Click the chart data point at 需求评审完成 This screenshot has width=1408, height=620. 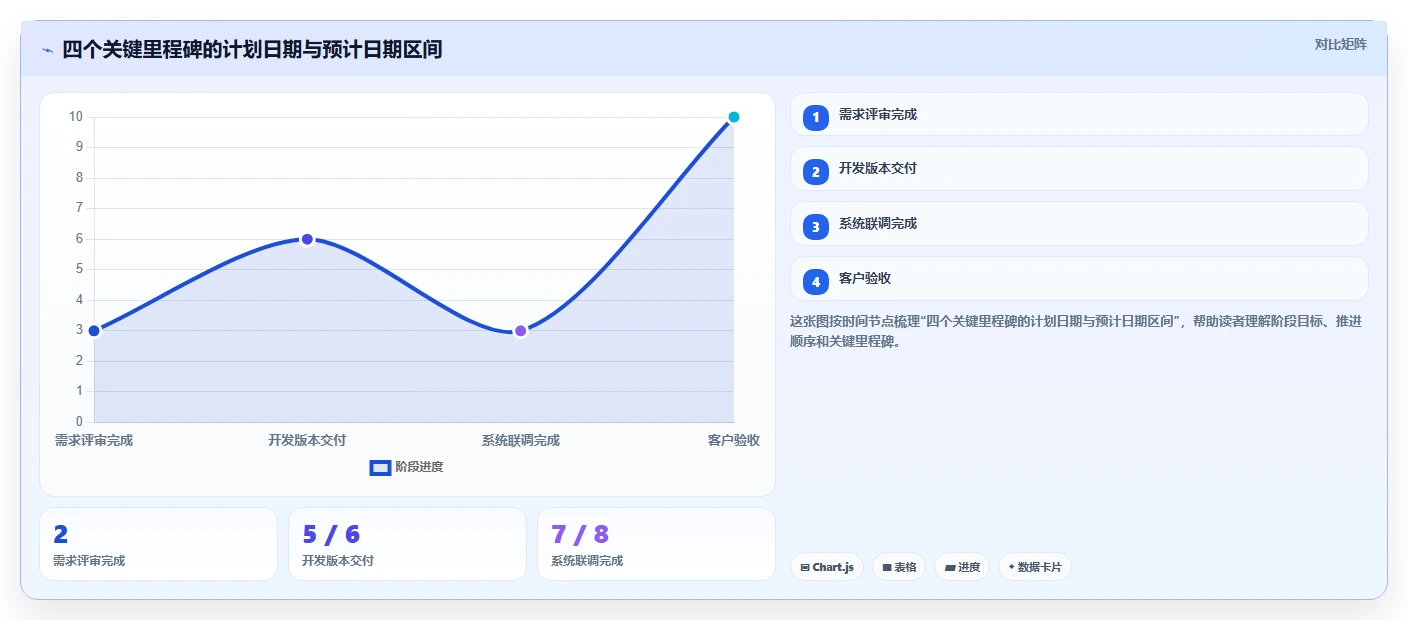pos(94,331)
